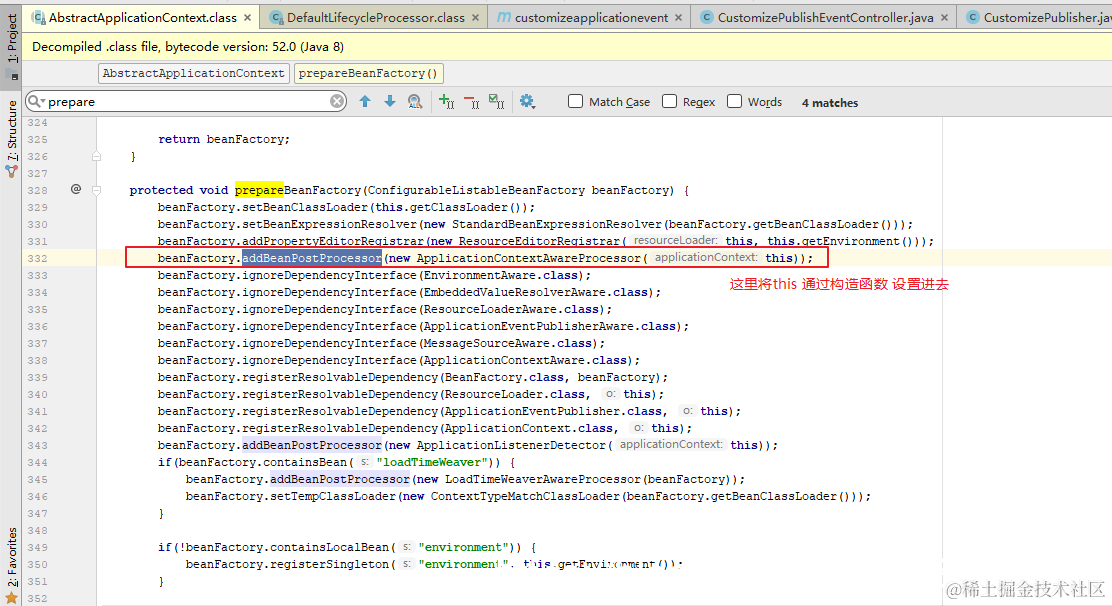Click line number 332 in gutter
This screenshot has height=606, width=1112.
pos(38,258)
